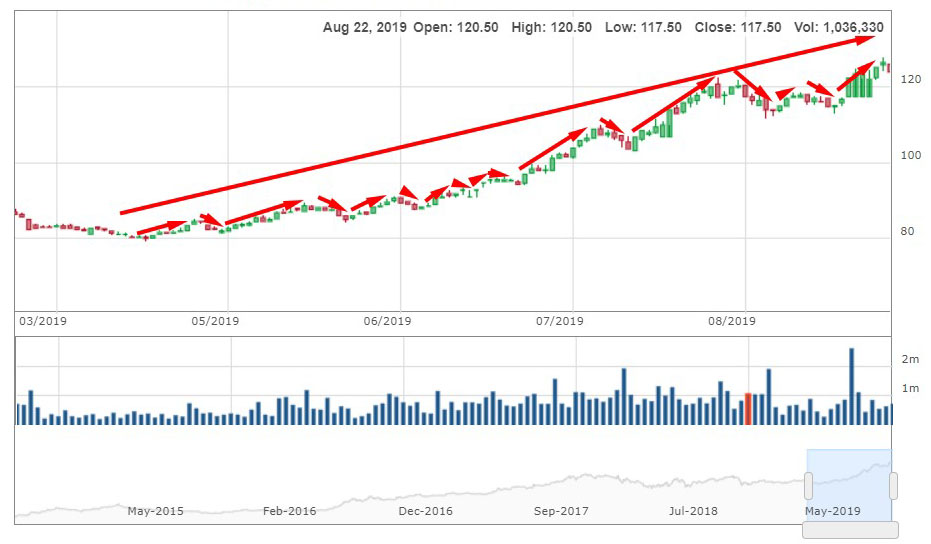Click the High: 120.50 readout
Viewport: 931px width, 544px height.
552,27
